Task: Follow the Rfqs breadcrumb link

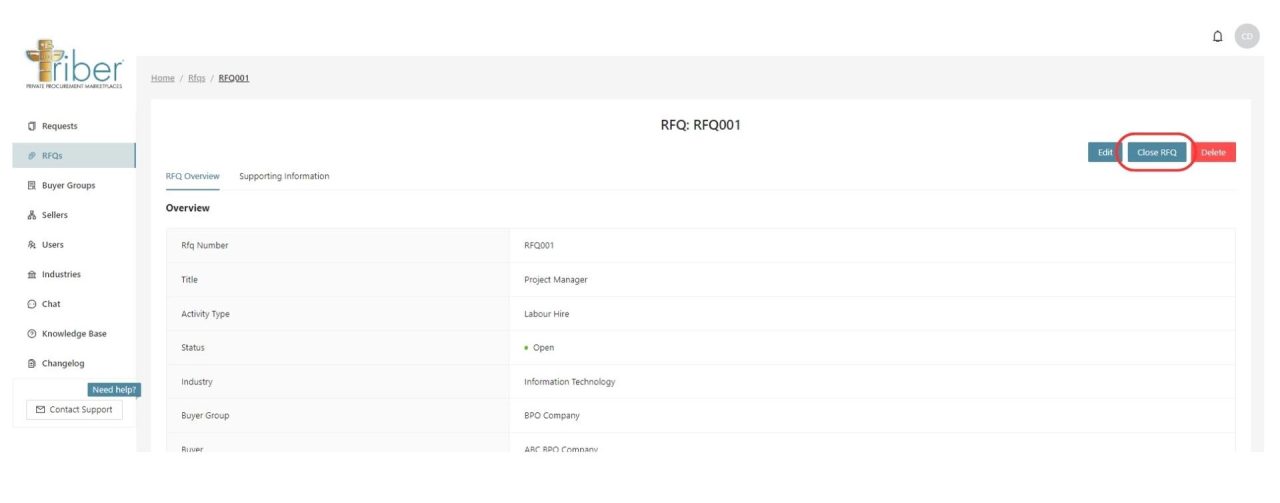Action: click(x=197, y=78)
